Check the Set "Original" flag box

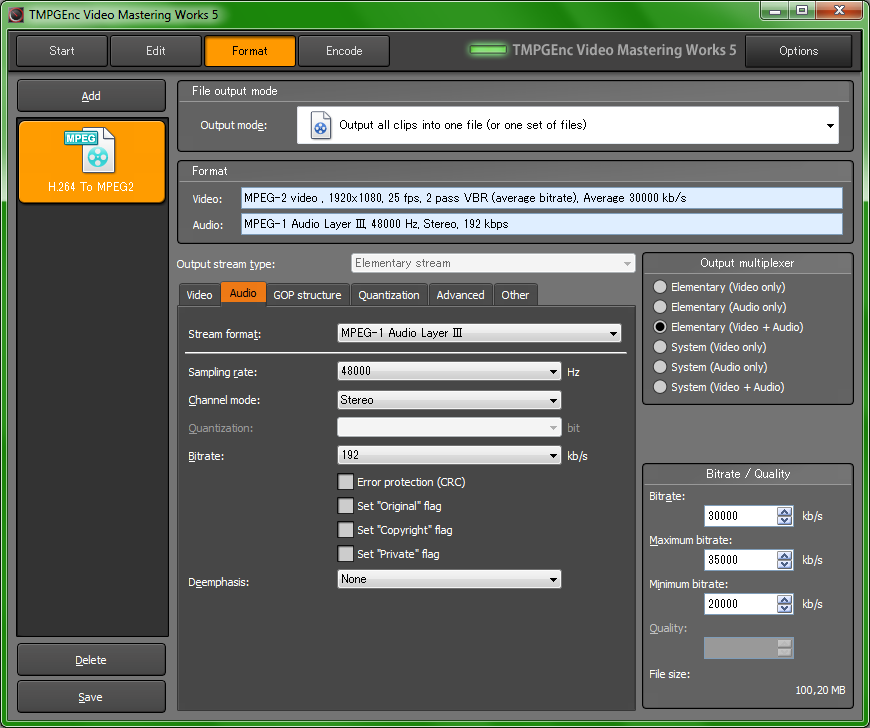pyautogui.click(x=345, y=505)
